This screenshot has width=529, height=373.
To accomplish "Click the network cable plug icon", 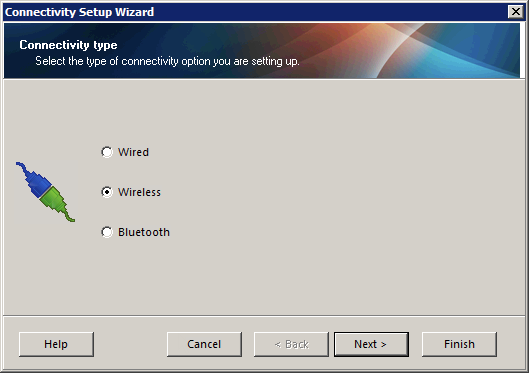I will [45, 192].
